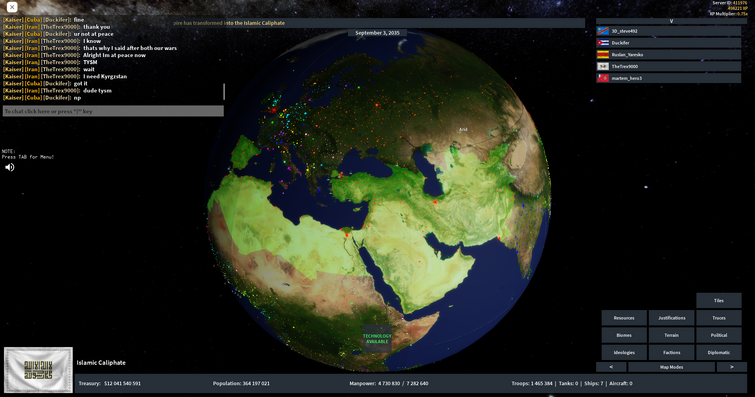755x397 pixels.
Task: Close the overlay with the top-left X
Action: [x=12, y=7]
